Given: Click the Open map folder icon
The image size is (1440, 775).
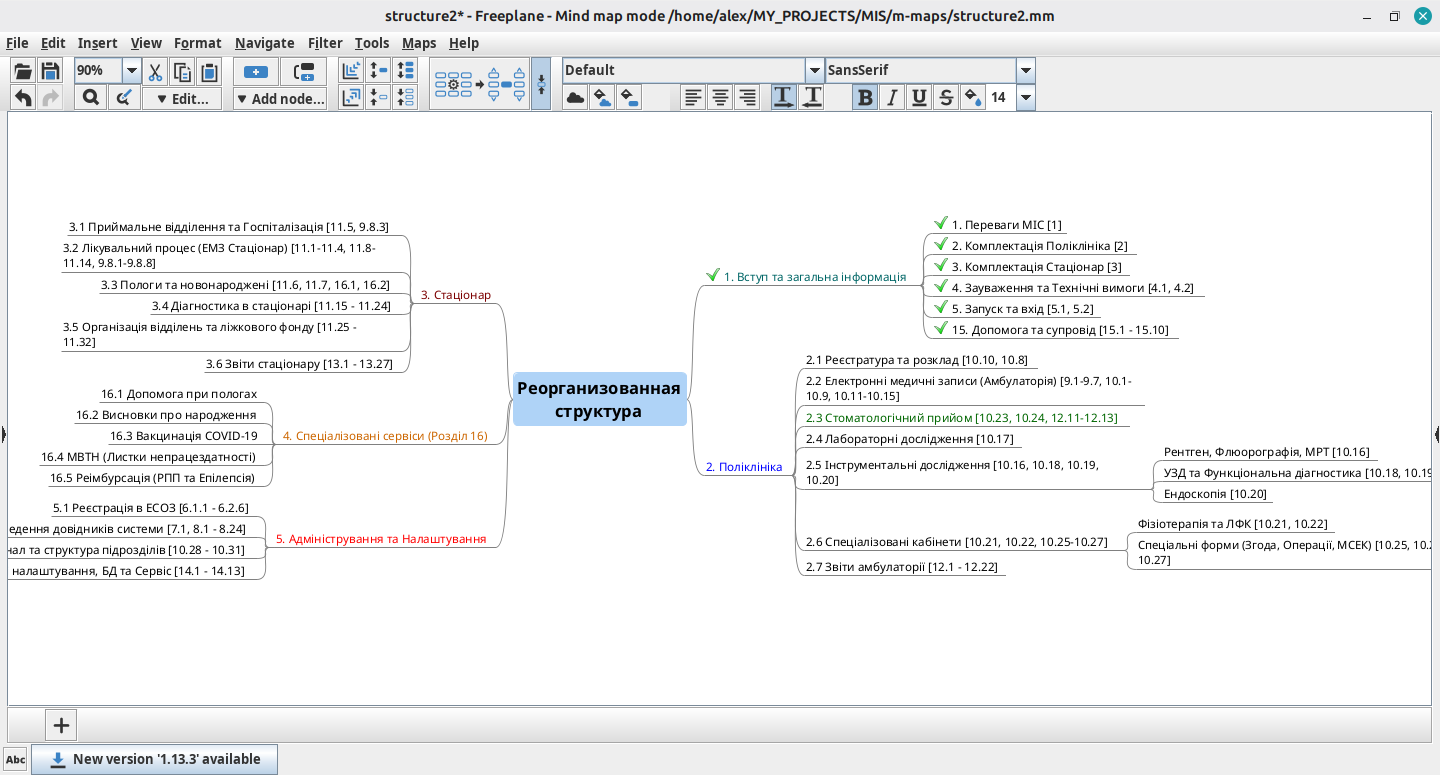Looking at the screenshot, I should coord(23,71).
